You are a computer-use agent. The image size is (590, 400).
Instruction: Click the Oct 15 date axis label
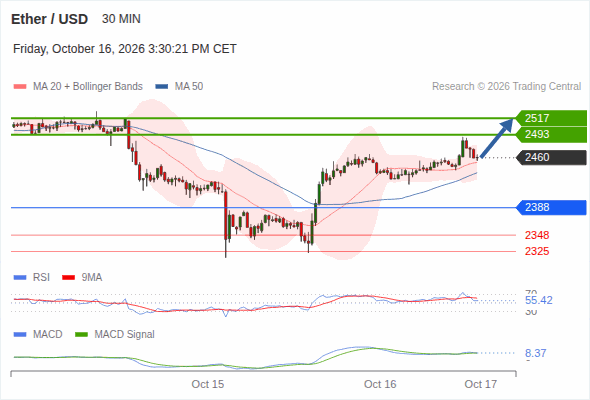207,384
